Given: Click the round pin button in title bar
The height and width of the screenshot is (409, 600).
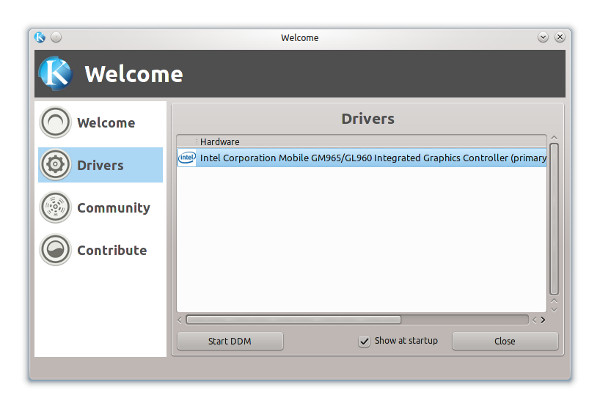Looking at the screenshot, I should (x=56, y=38).
